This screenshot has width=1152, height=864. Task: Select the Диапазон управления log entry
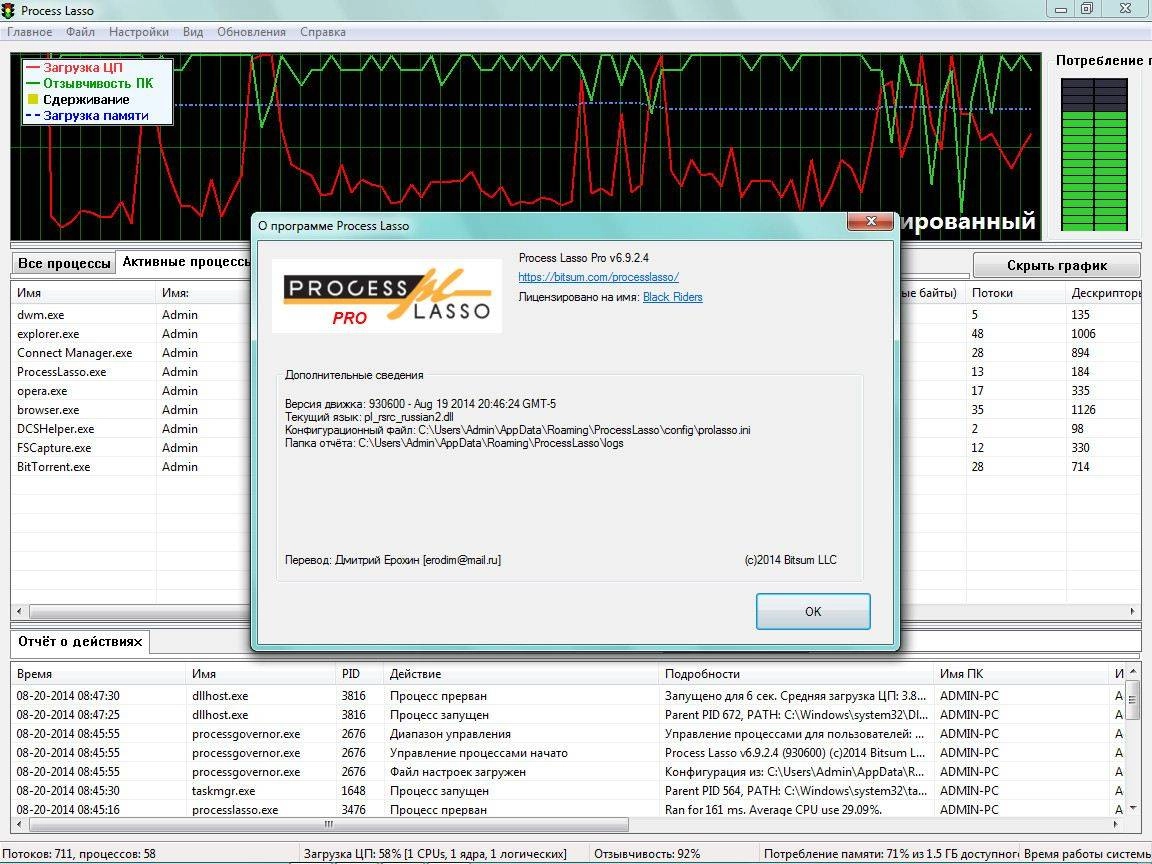(567, 734)
